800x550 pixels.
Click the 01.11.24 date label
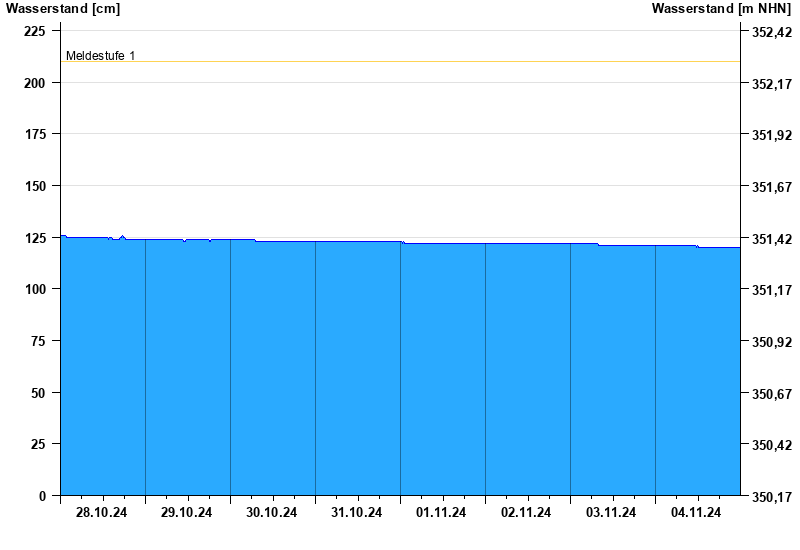tap(442, 513)
